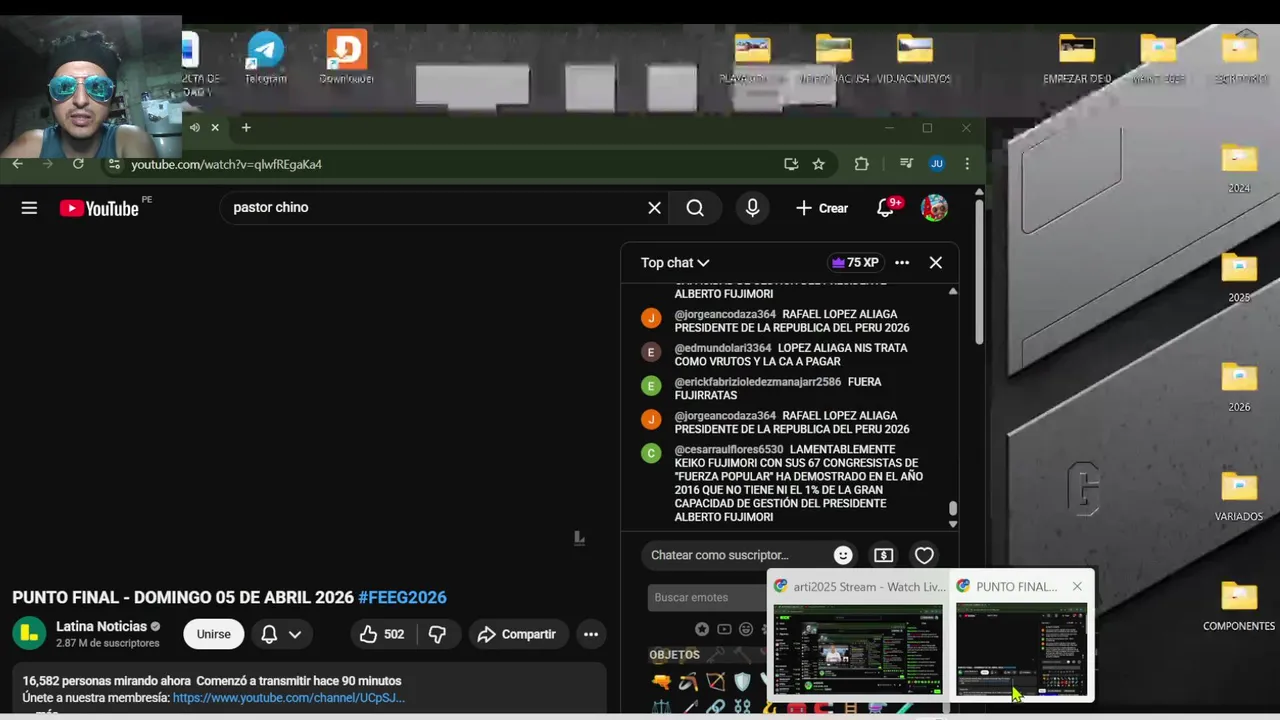
Task: Open the VARIADOS desktop folder
Action: pyautogui.click(x=1239, y=496)
